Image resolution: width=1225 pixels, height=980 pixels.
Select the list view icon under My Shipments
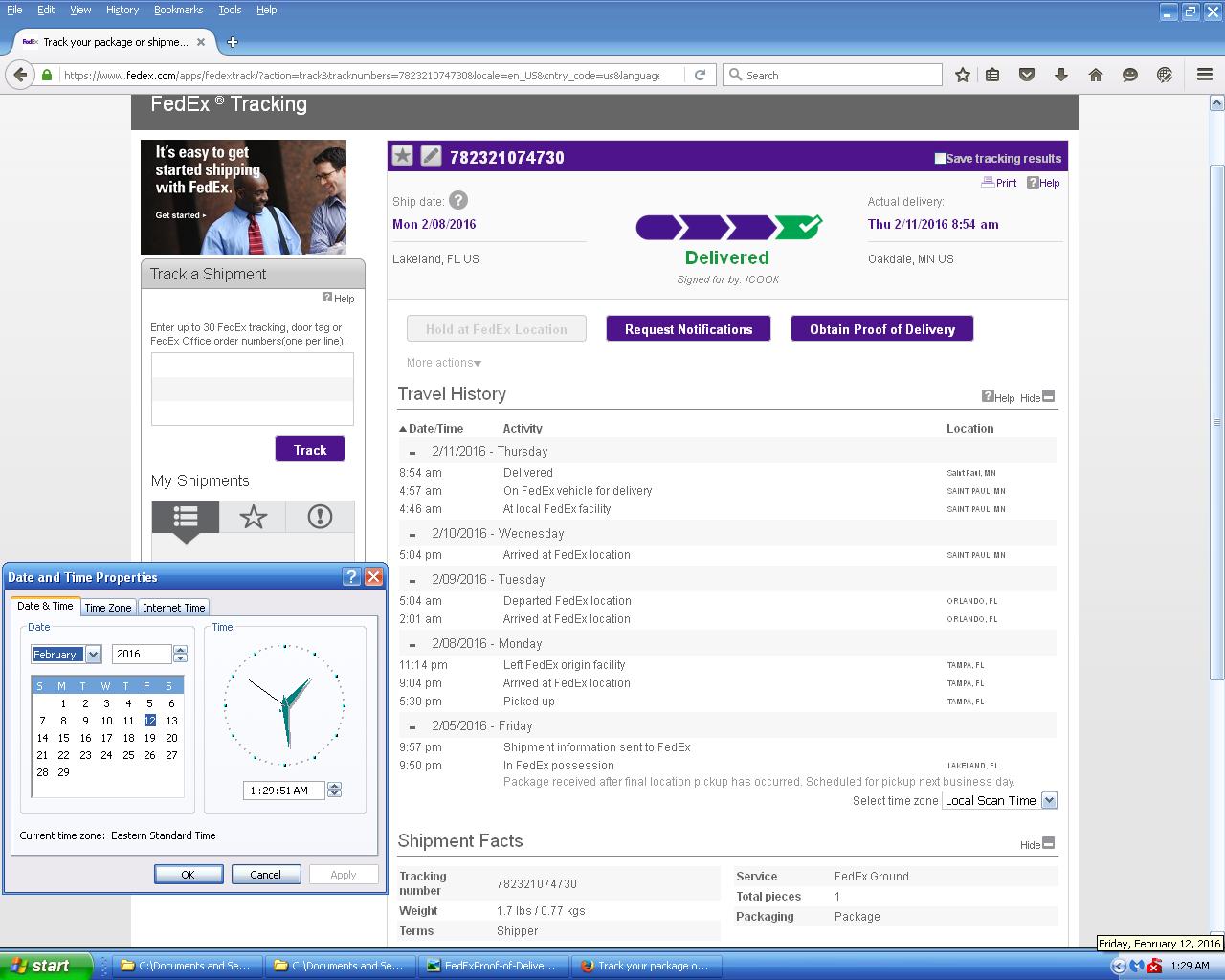tap(186, 517)
